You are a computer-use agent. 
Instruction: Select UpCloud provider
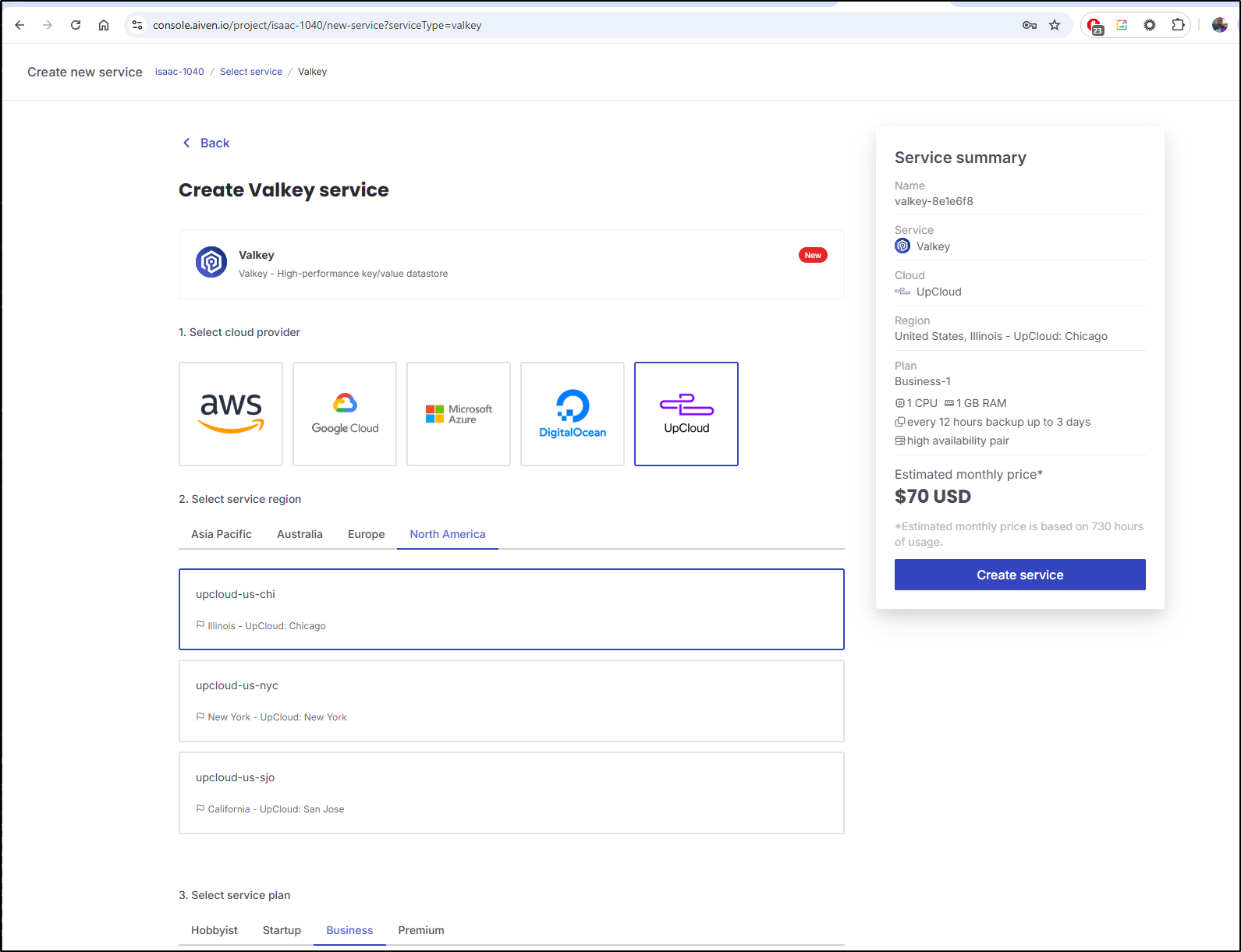[x=686, y=414]
